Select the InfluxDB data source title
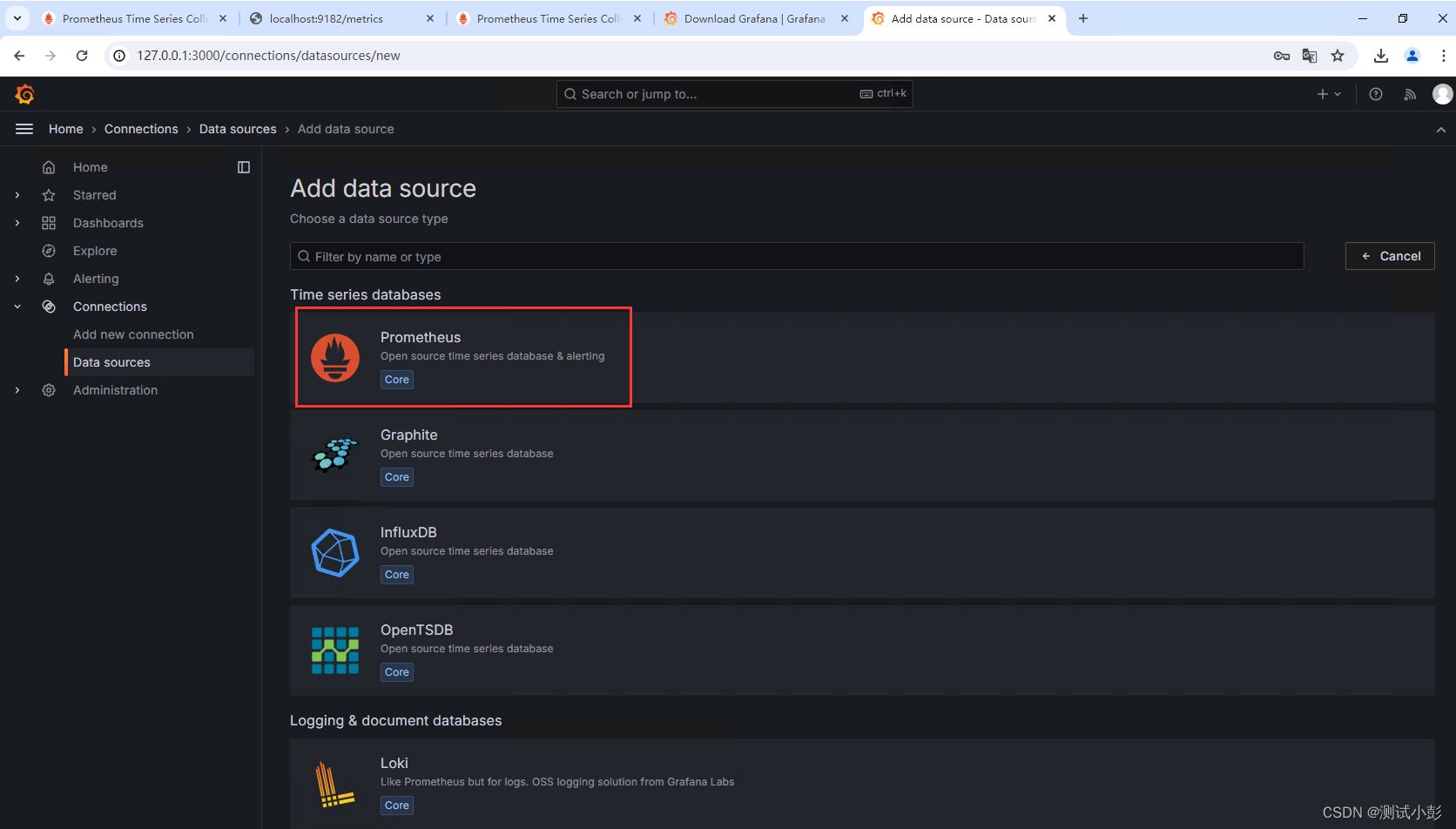 (x=408, y=532)
